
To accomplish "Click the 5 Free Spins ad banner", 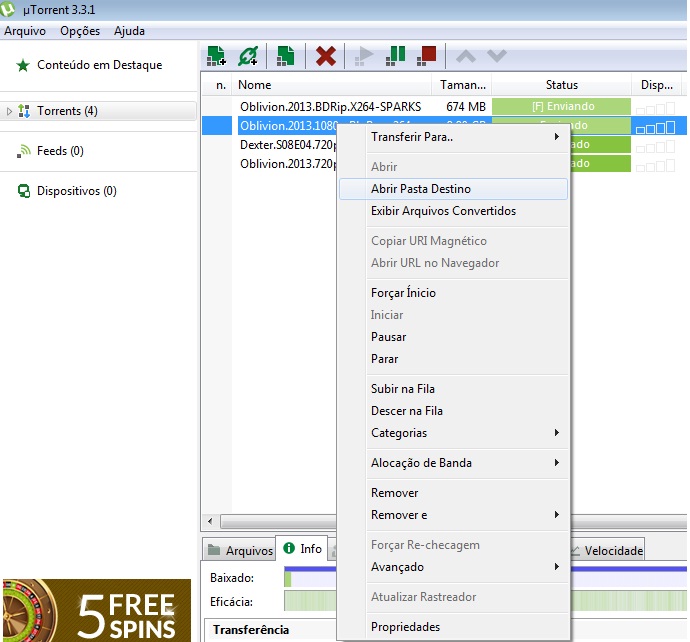I will (x=96, y=610).
